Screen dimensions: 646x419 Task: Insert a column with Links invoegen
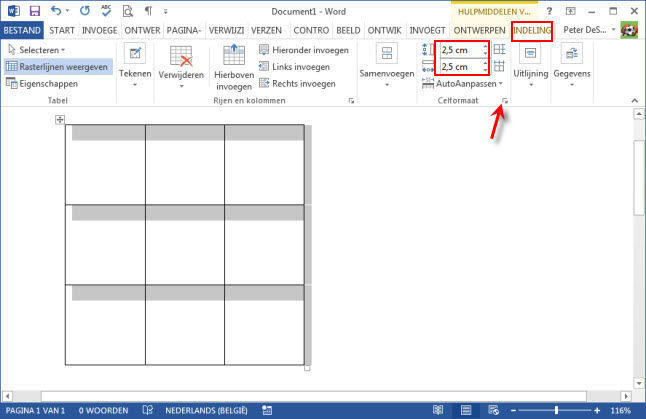point(295,67)
